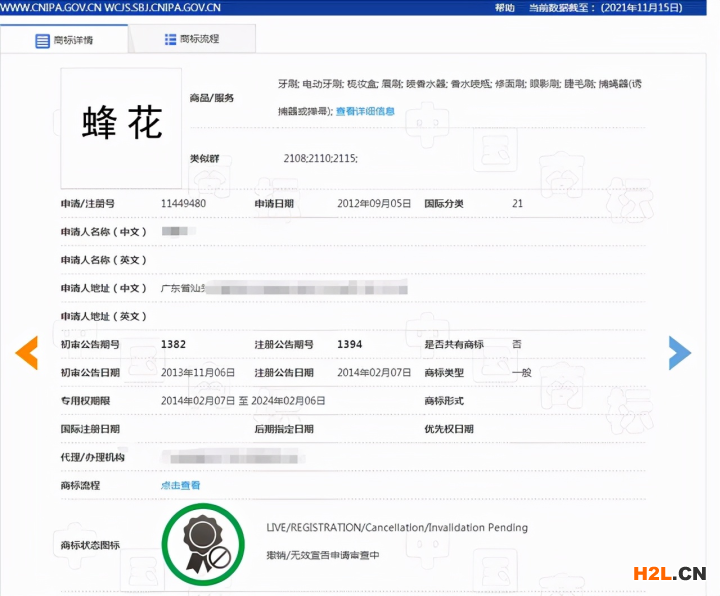Go to previous trademark with orange arrow

27,352
